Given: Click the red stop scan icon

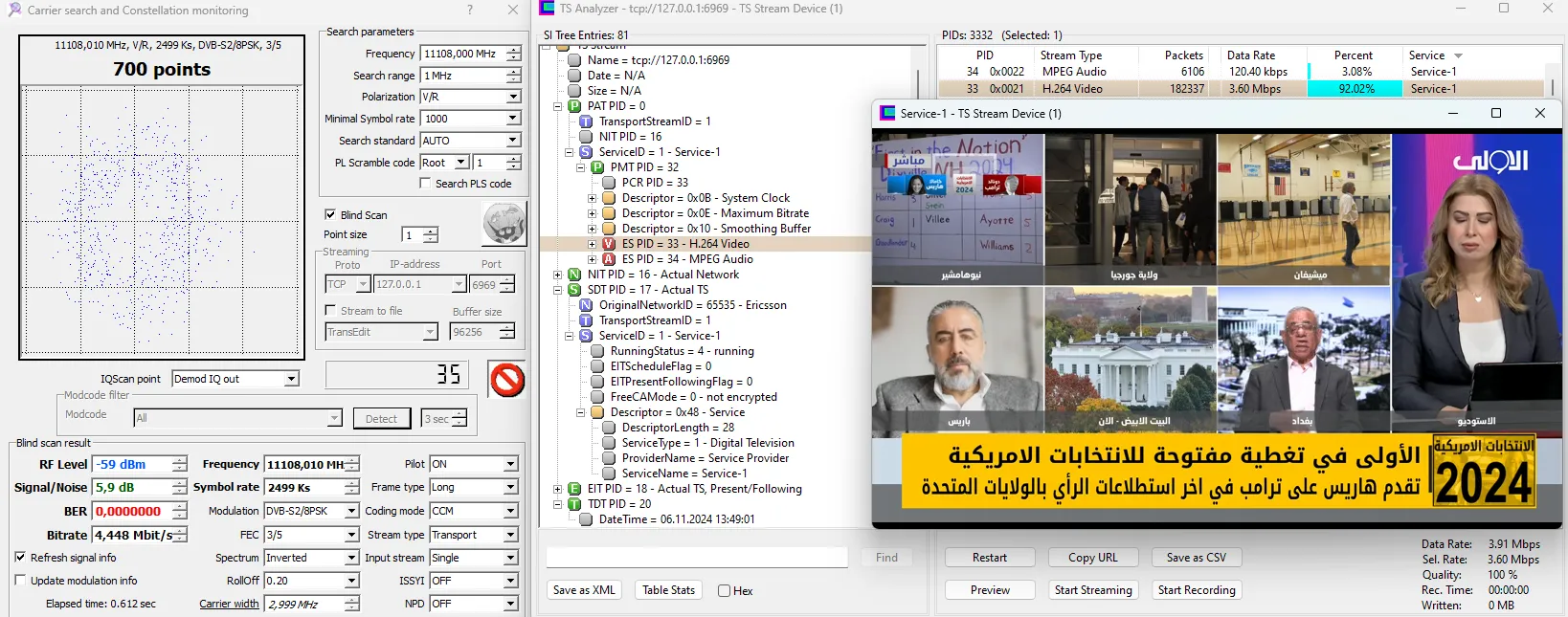Looking at the screenshot, I should [506, 380].
